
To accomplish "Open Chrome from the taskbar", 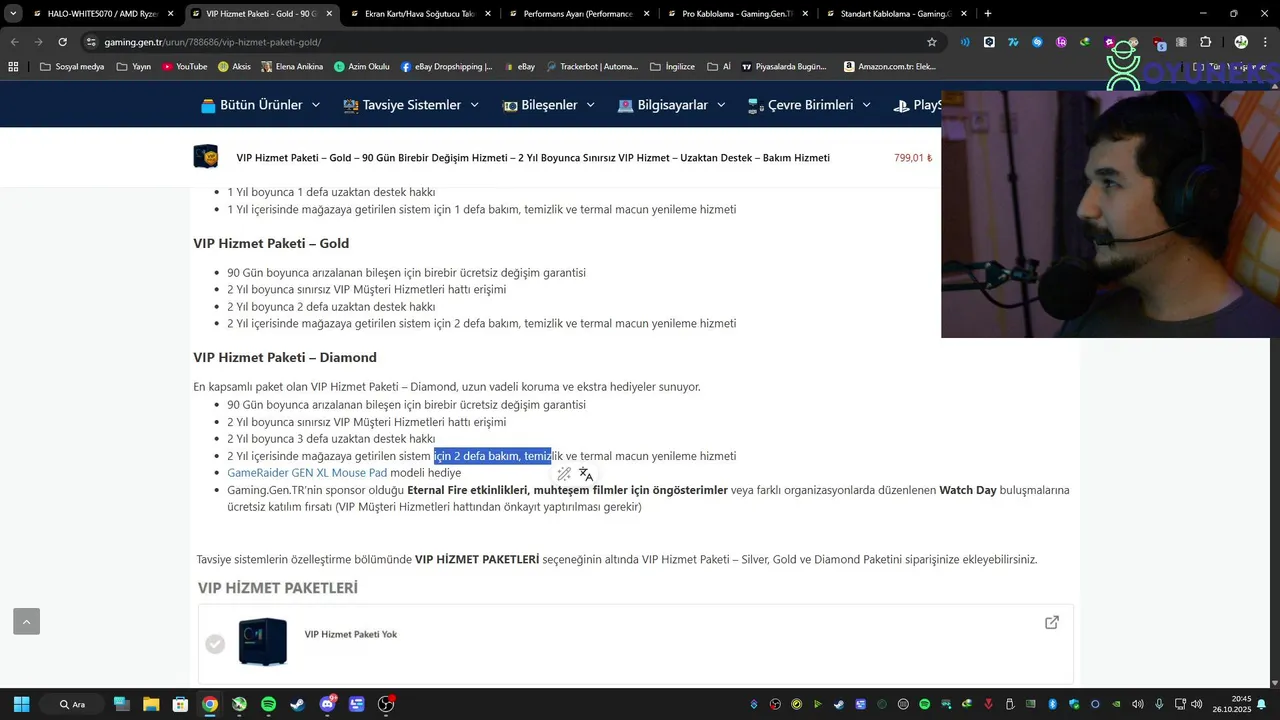I will [210, 704].
